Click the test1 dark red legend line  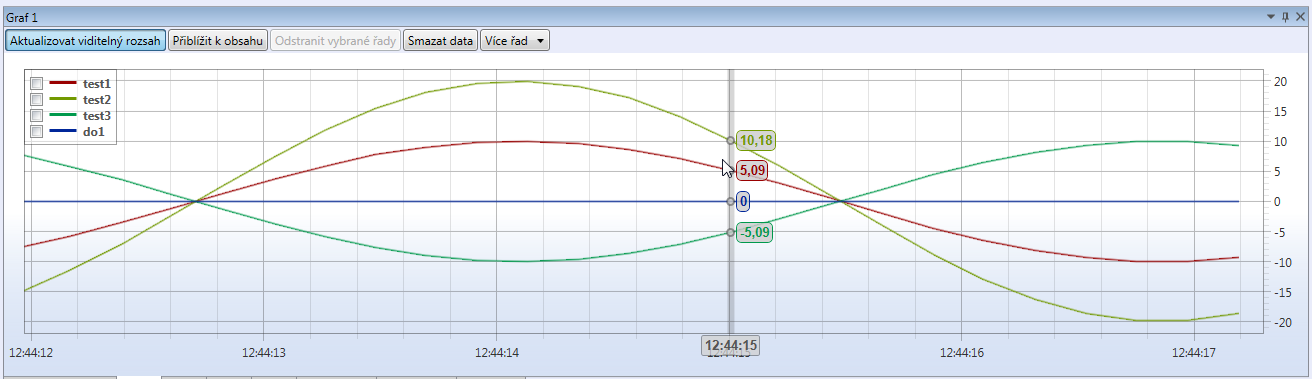63,84
